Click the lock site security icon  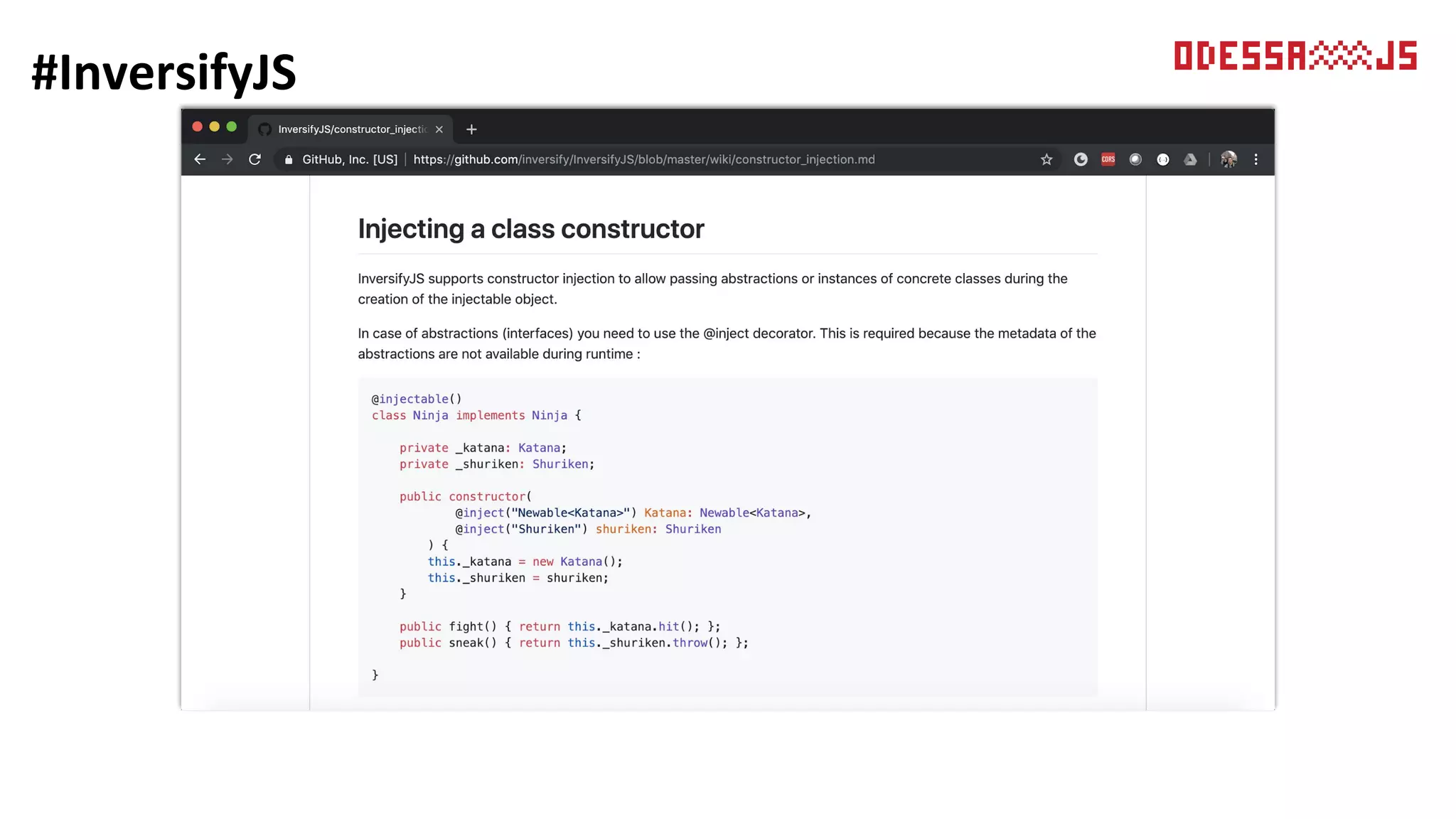pos(289,159)
